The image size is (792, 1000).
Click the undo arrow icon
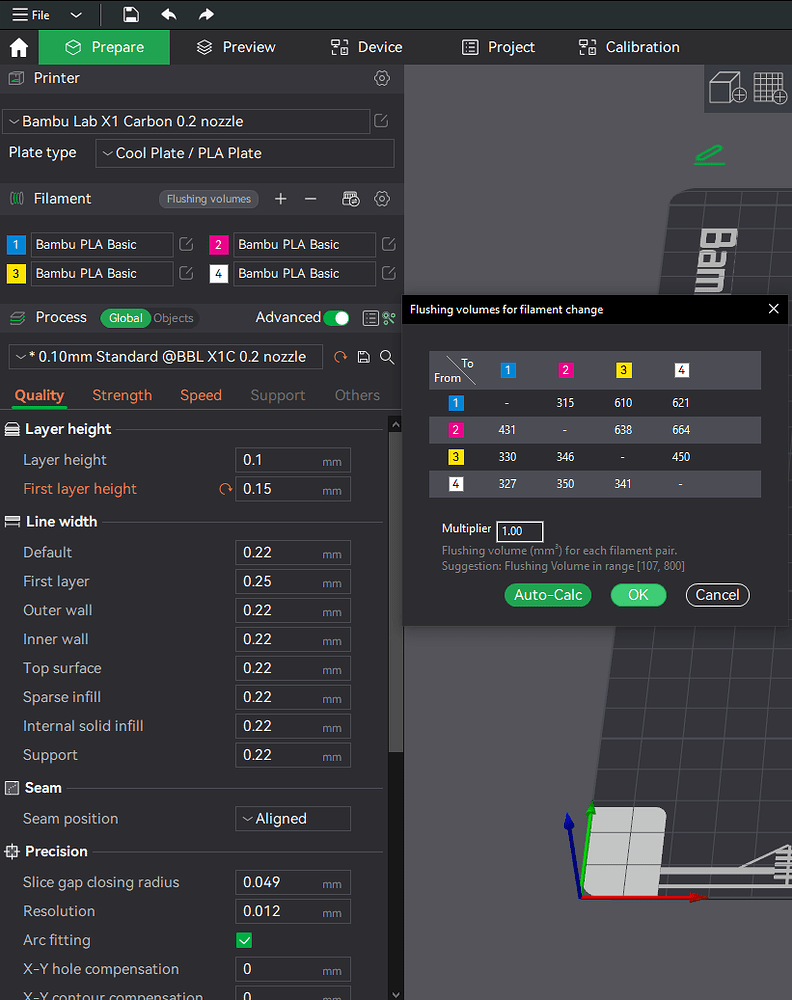pyautogui.click(x=168, y=15)
